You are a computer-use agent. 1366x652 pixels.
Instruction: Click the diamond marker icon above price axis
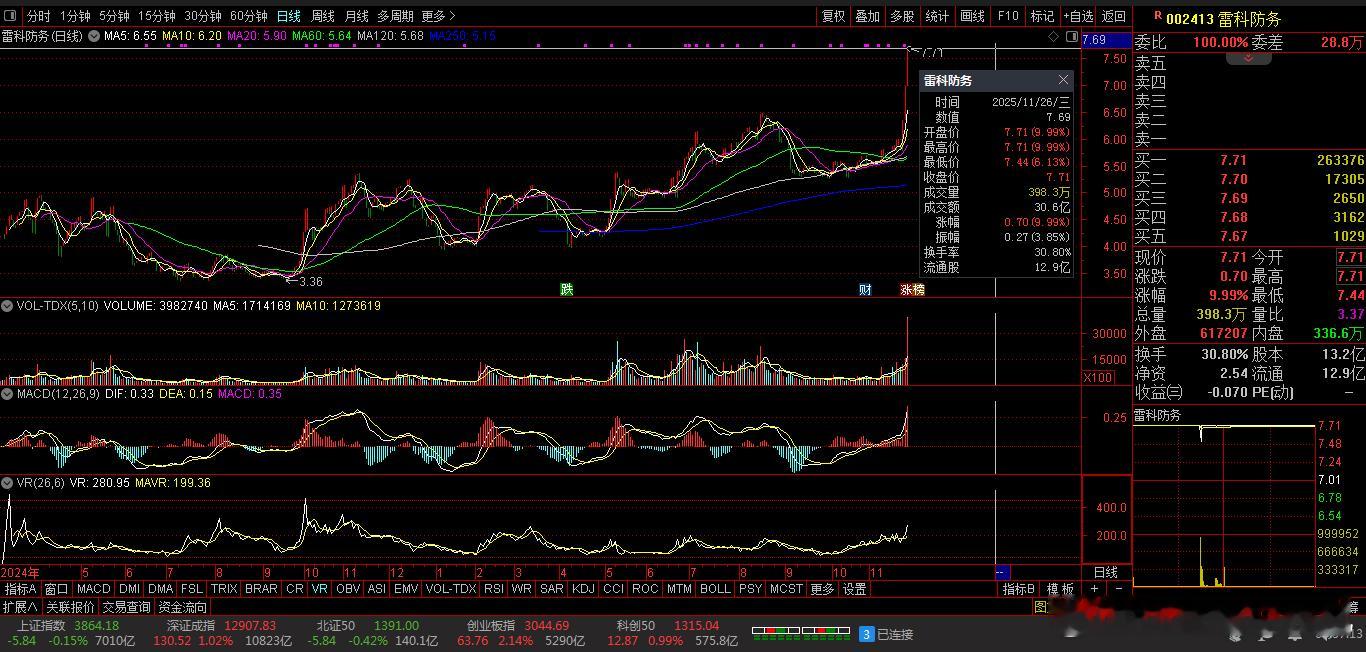pos(1054,36)
